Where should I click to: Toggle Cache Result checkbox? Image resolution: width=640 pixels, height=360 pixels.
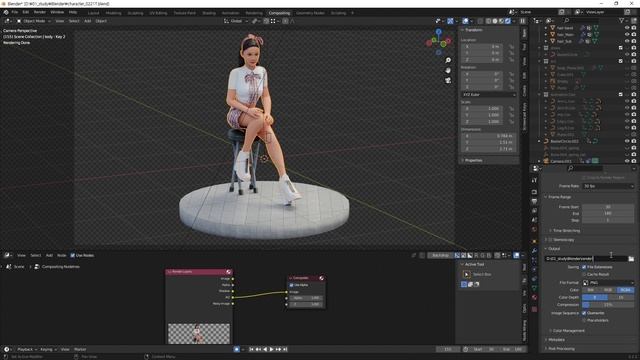tap(584, 274)
